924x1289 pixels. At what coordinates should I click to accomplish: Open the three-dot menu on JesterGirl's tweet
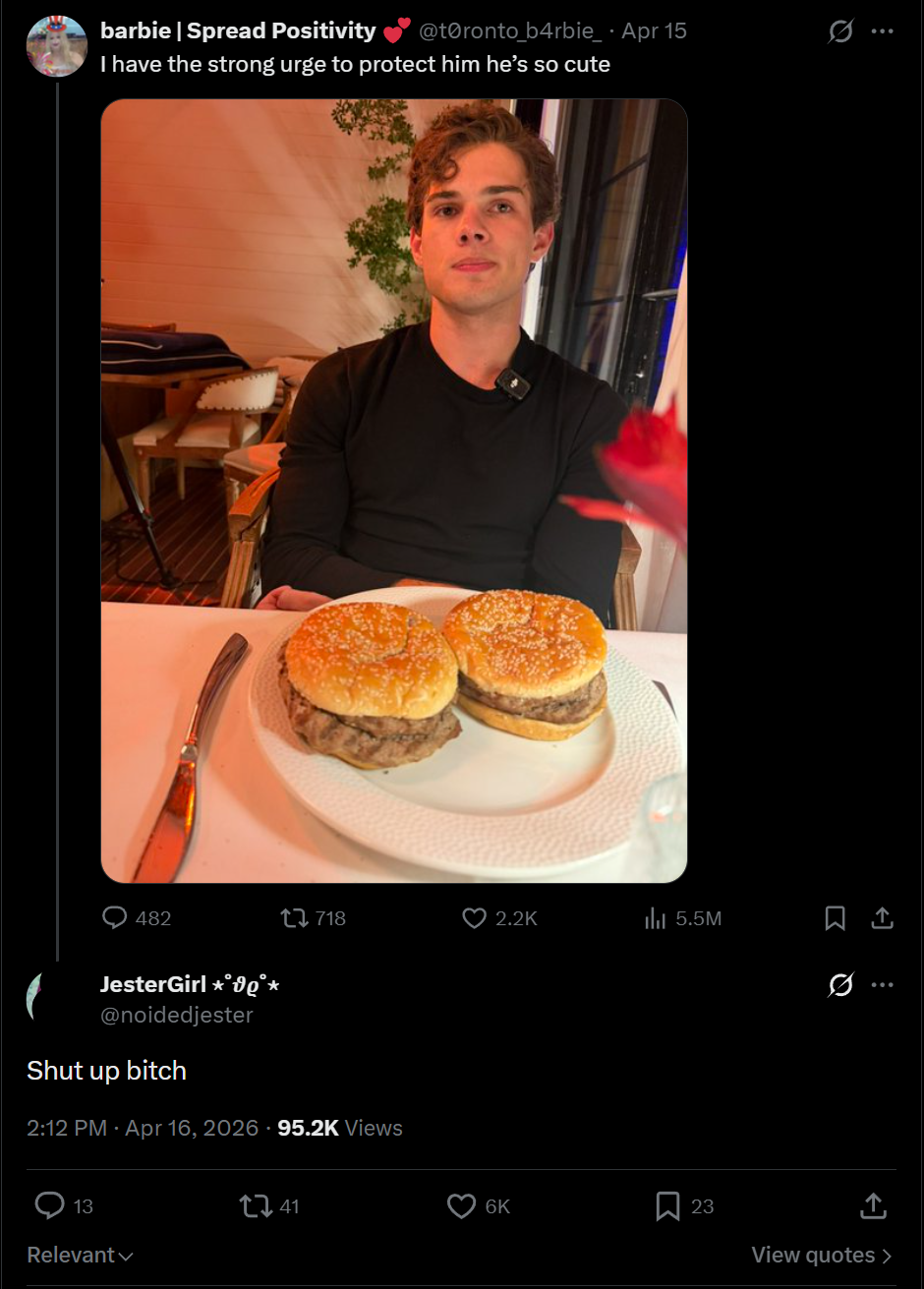(x=883, y=984)
